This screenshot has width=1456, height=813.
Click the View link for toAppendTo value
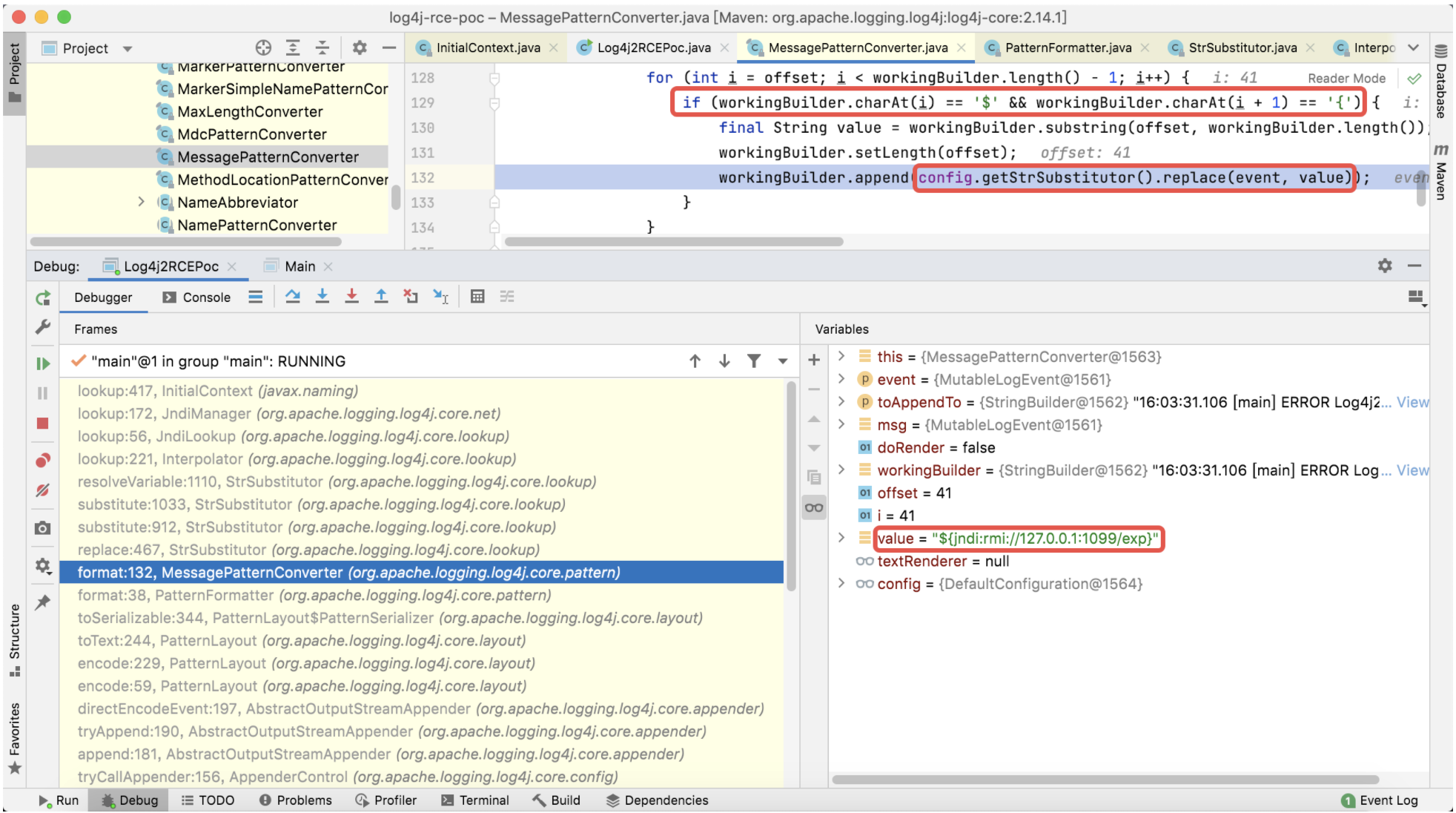[1412, 402]
